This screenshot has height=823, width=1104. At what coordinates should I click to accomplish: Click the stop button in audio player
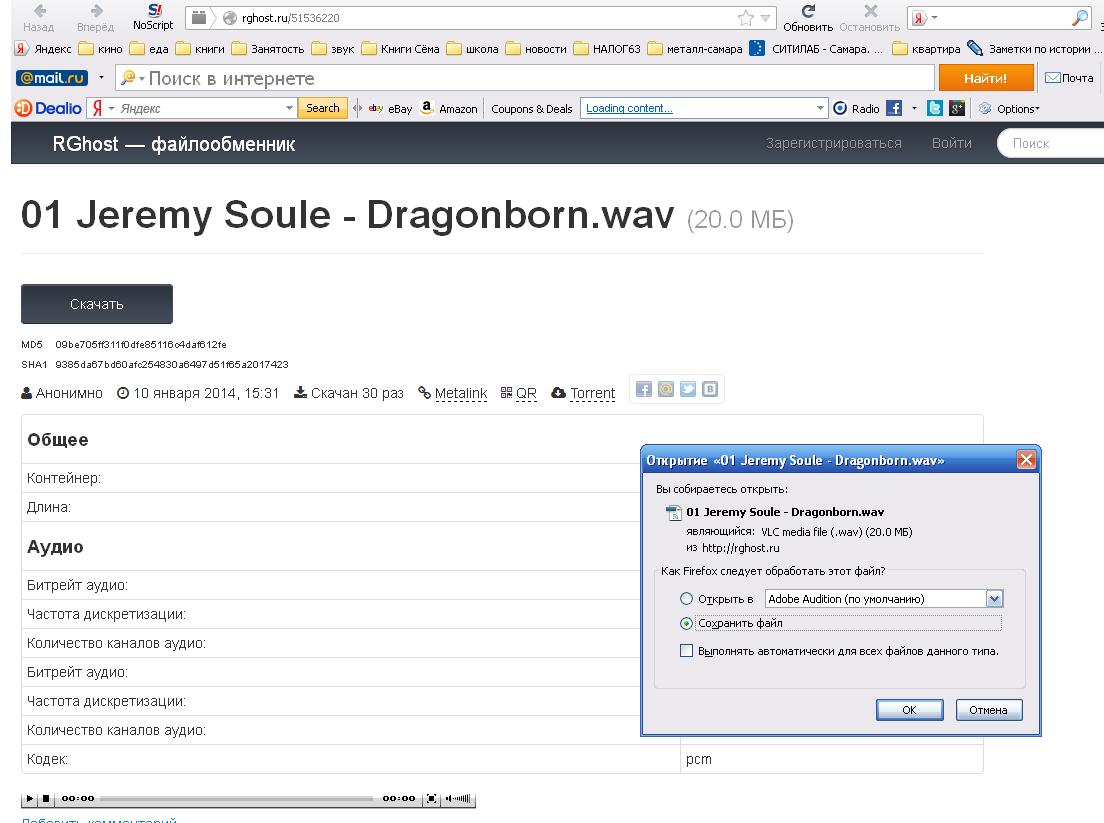coord(46,799)
